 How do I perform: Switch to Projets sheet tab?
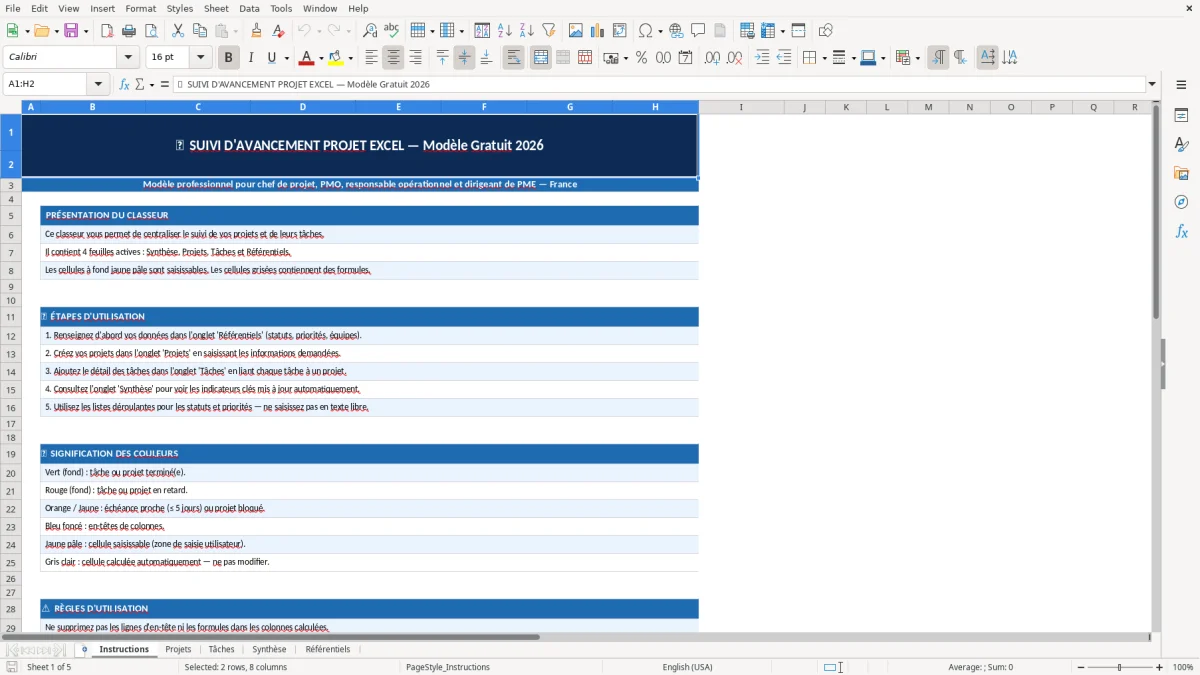(x=178, y=649)
